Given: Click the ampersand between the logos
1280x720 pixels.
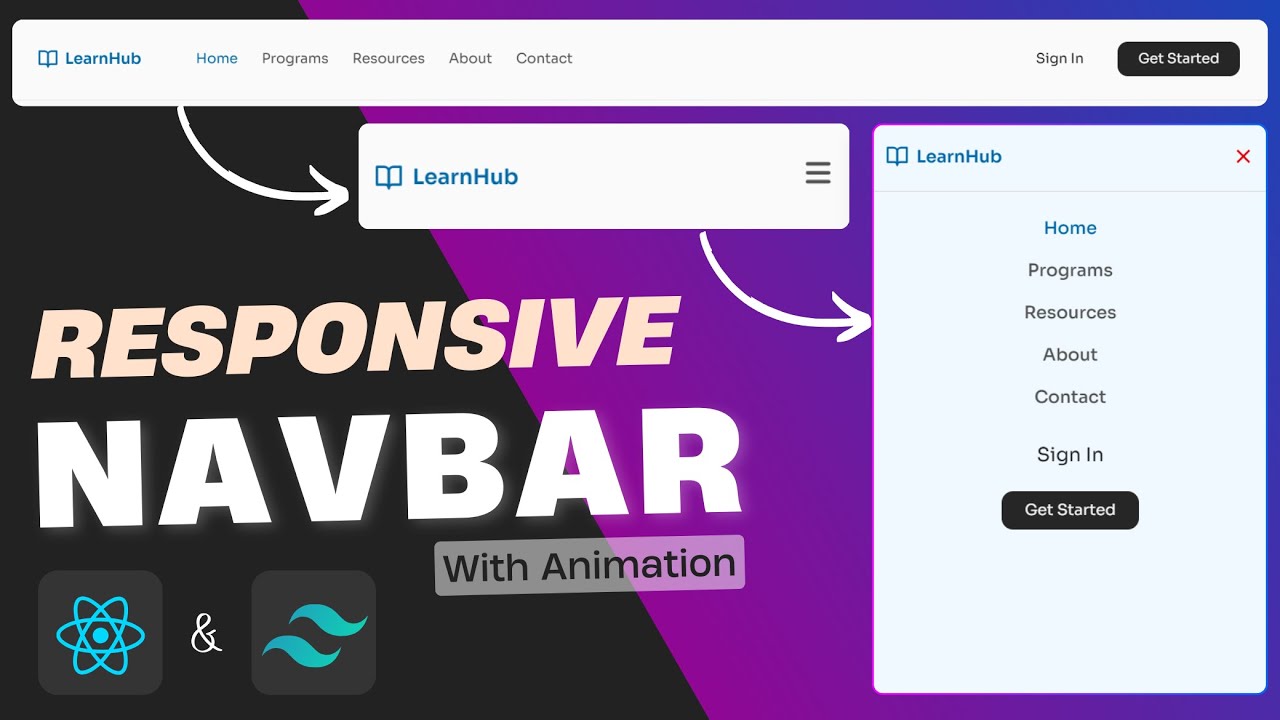Looking at the screenshot, I should pyautogui.click(x=206, y=635).
